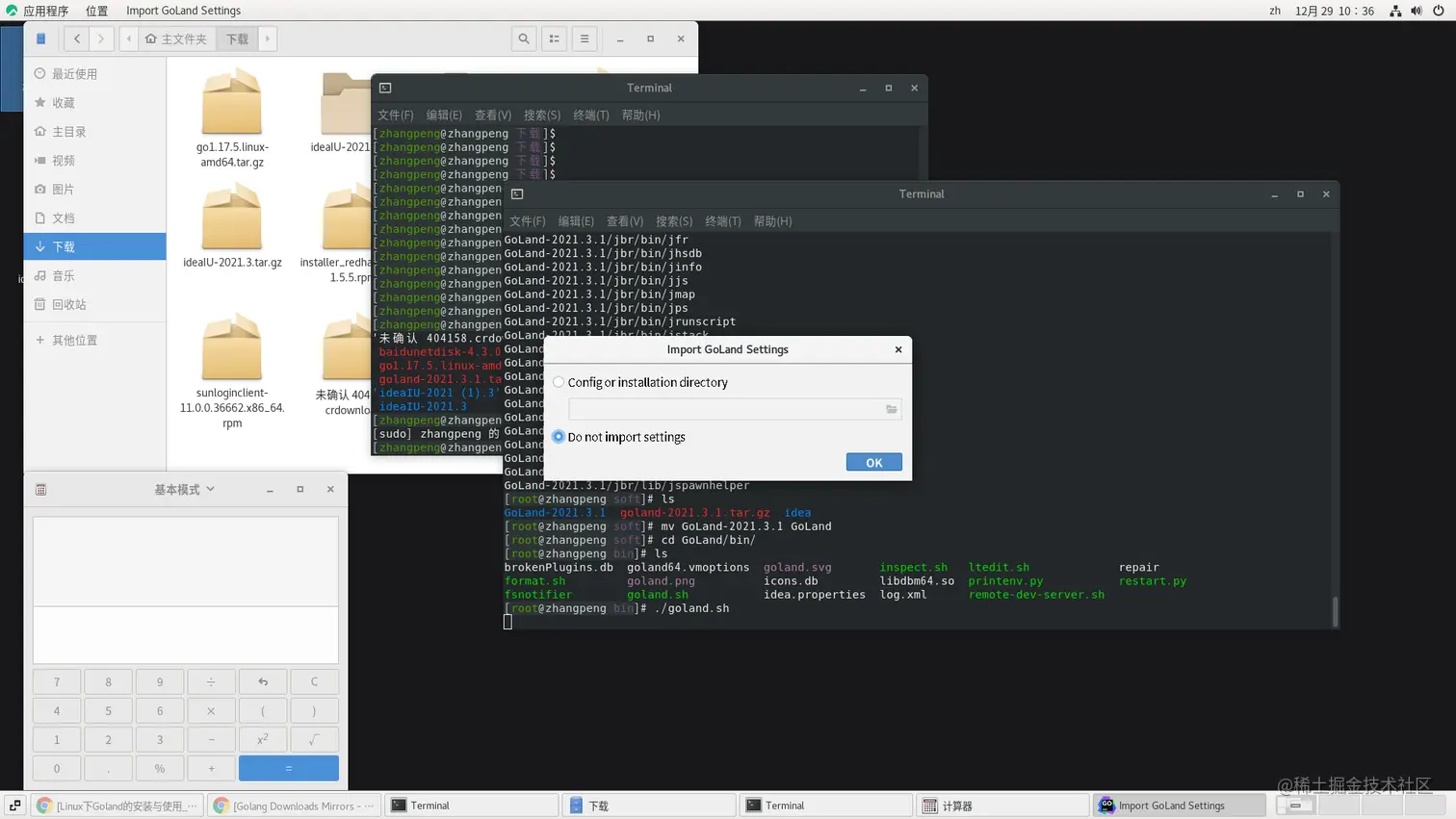Open the volume icon in top bar
This screenshot has height=819, width=1456.
coord(1417,11)
